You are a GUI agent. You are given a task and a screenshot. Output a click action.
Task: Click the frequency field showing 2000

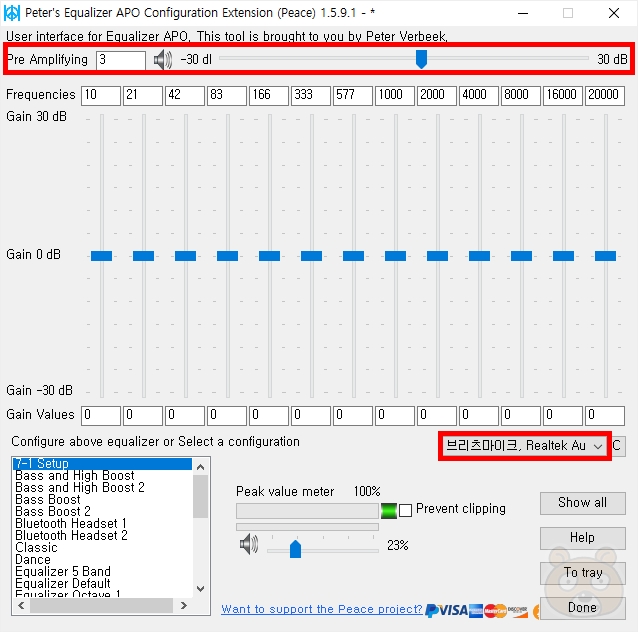[437, 96]
